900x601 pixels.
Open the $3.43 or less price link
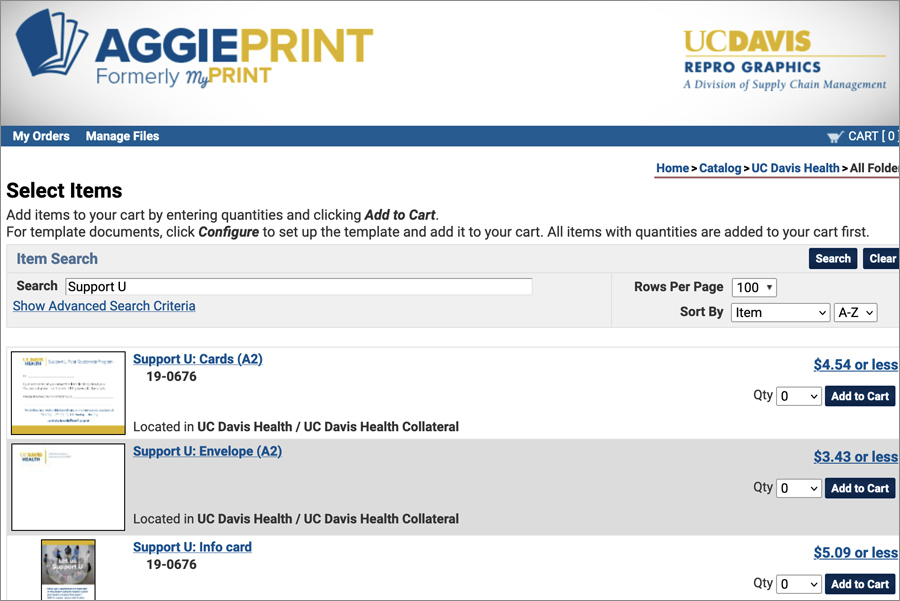click(x=855, y=457)
